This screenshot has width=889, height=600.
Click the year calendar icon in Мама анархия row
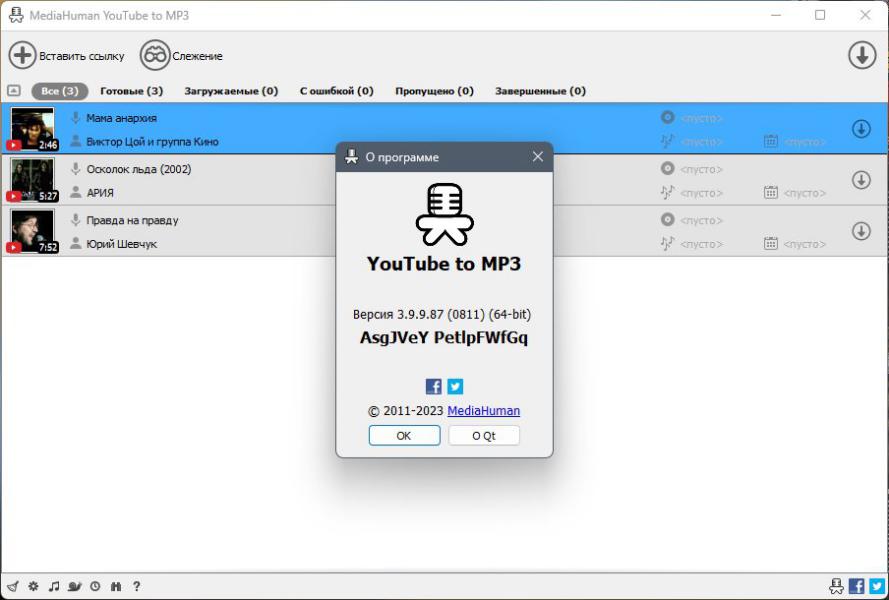(x=771, y=141)
